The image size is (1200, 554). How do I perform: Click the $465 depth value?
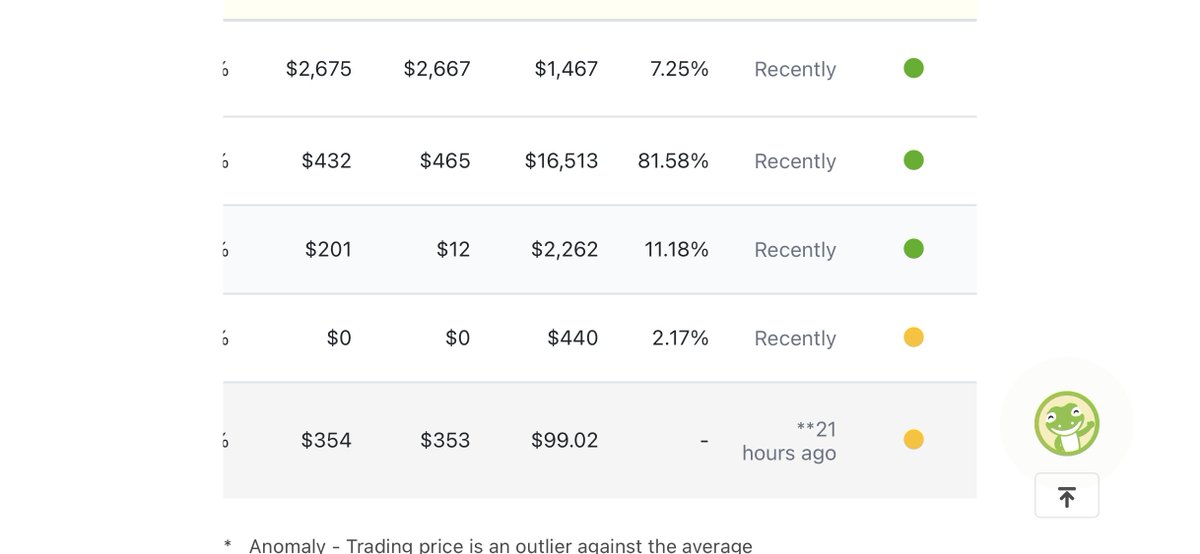pyautogui.click(x=445, y=161)
